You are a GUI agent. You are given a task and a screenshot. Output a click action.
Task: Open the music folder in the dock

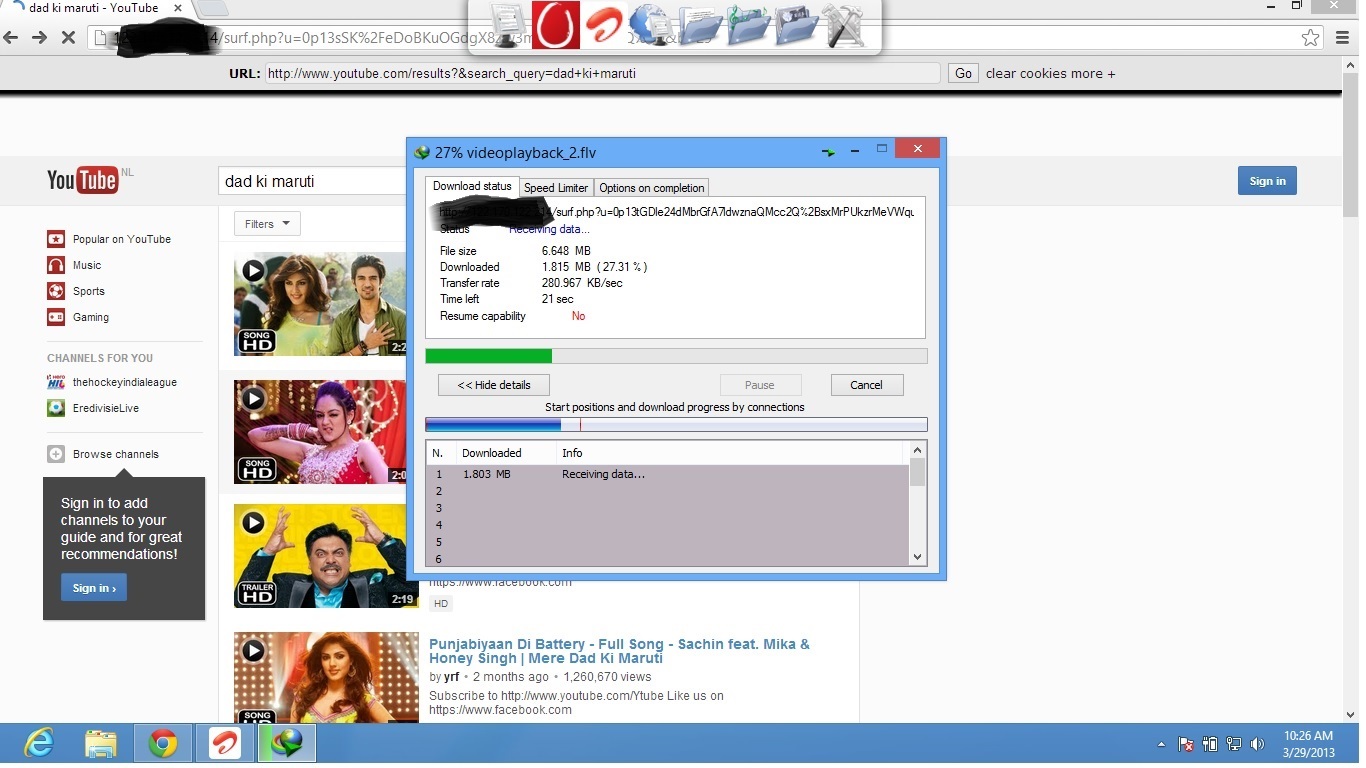[x=748, y=26]
